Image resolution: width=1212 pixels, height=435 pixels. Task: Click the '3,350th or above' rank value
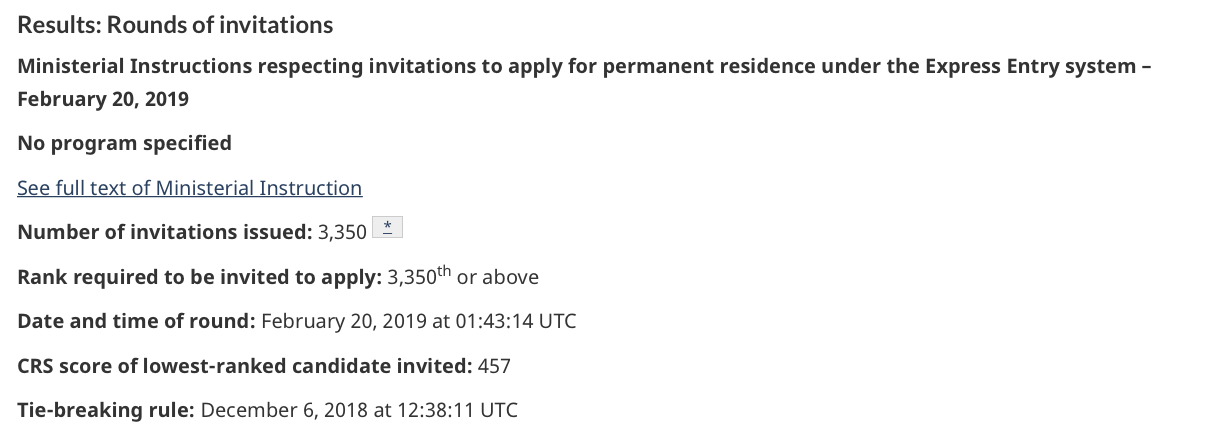pyautogui.click(x=462, y=277)
